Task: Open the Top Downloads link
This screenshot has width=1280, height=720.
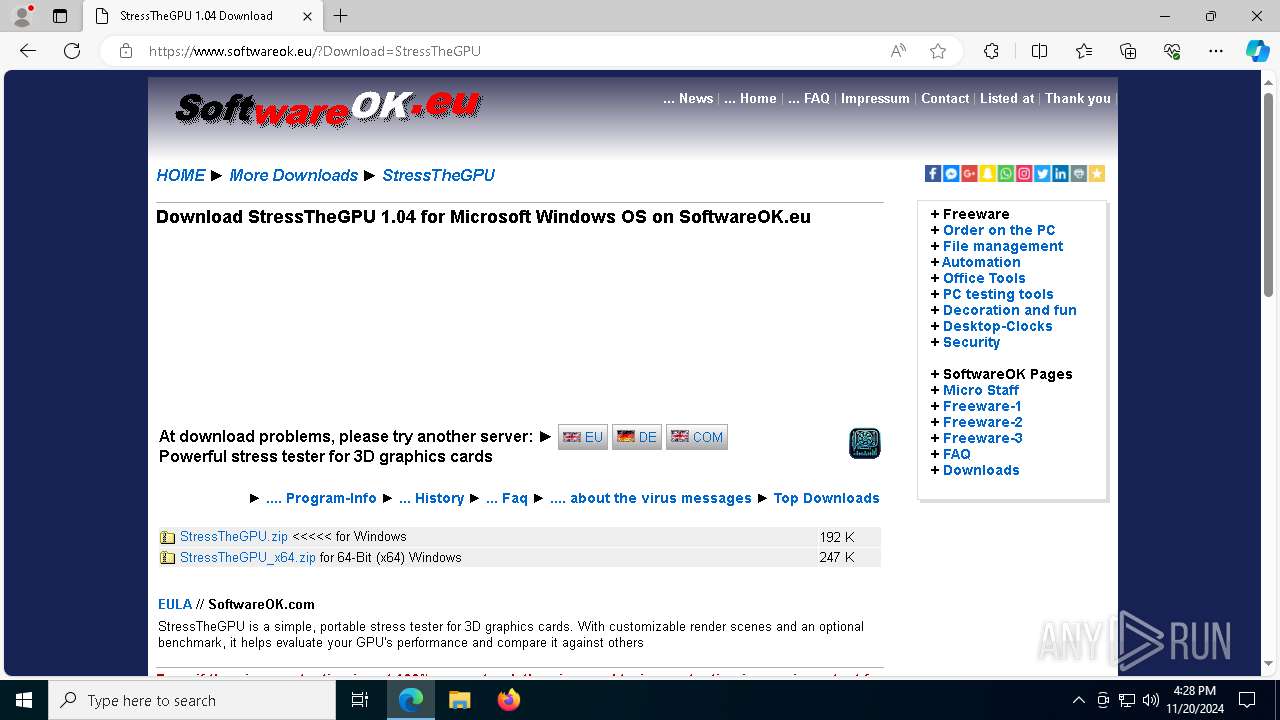Action: point(827,498)
